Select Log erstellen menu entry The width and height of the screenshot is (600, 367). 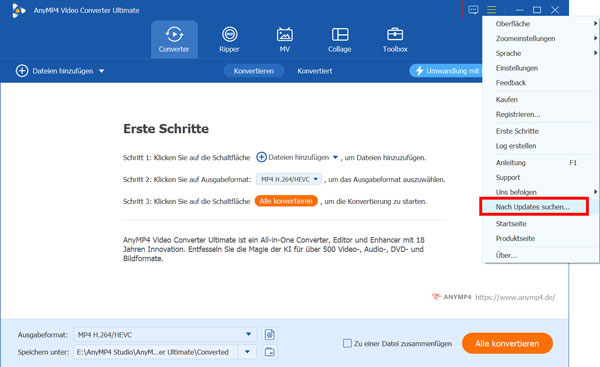click(x=541, y=146)
